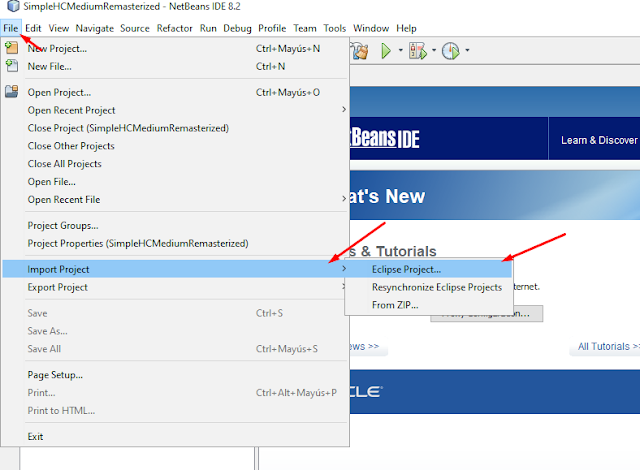This screenshot has width=640, height=470.
Task: Open Project Properties (SimpleHCMediumRemasterized)
Action: [x=176, y=244]
